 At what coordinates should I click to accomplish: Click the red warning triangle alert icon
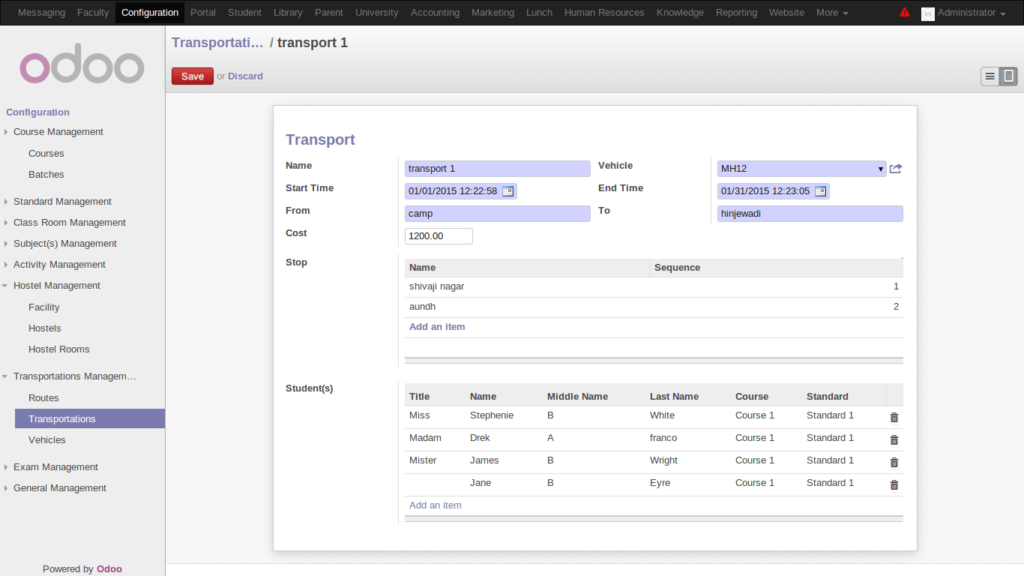[903, 13]
